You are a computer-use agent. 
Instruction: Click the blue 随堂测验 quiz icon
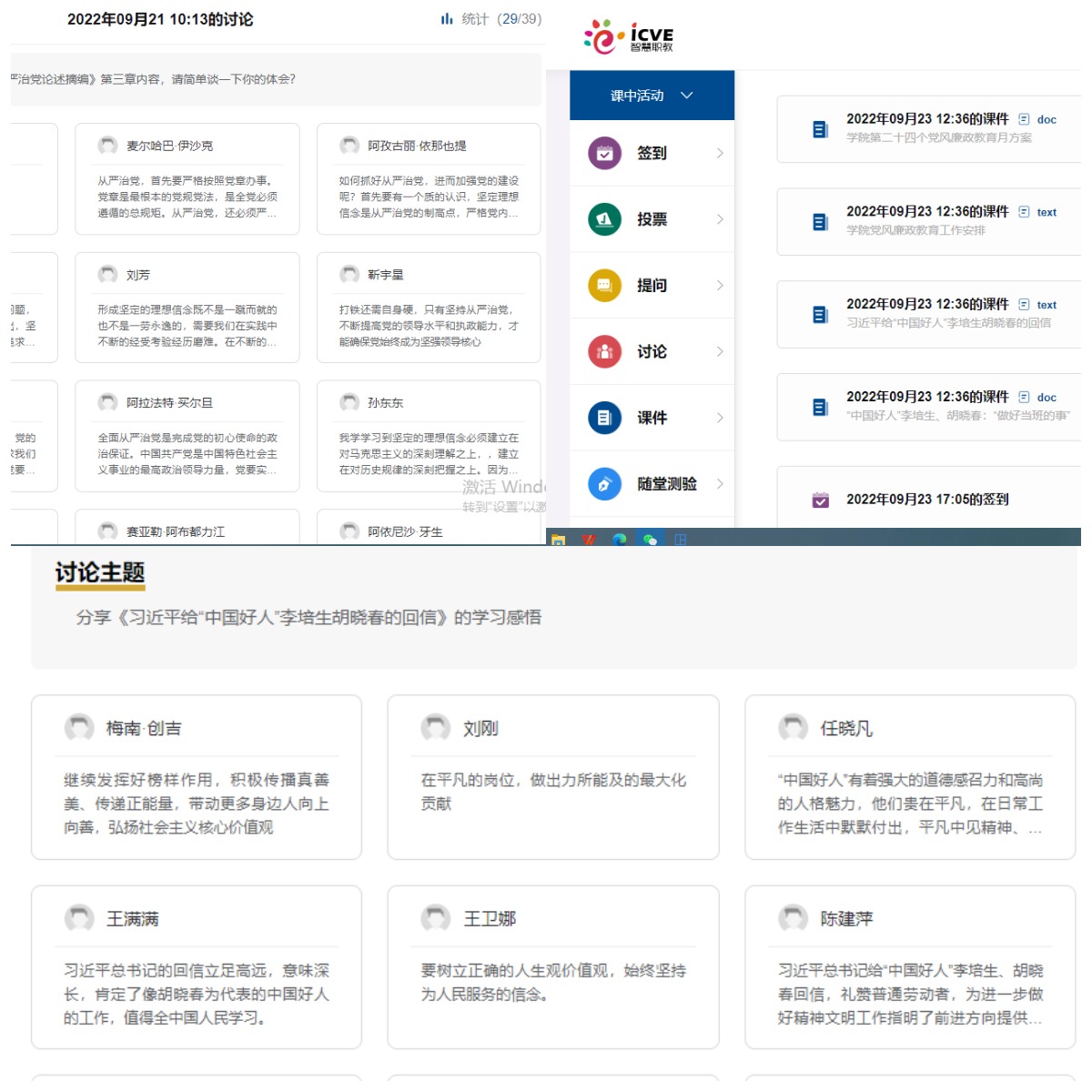pyautogui.click(x=604, y=484)
